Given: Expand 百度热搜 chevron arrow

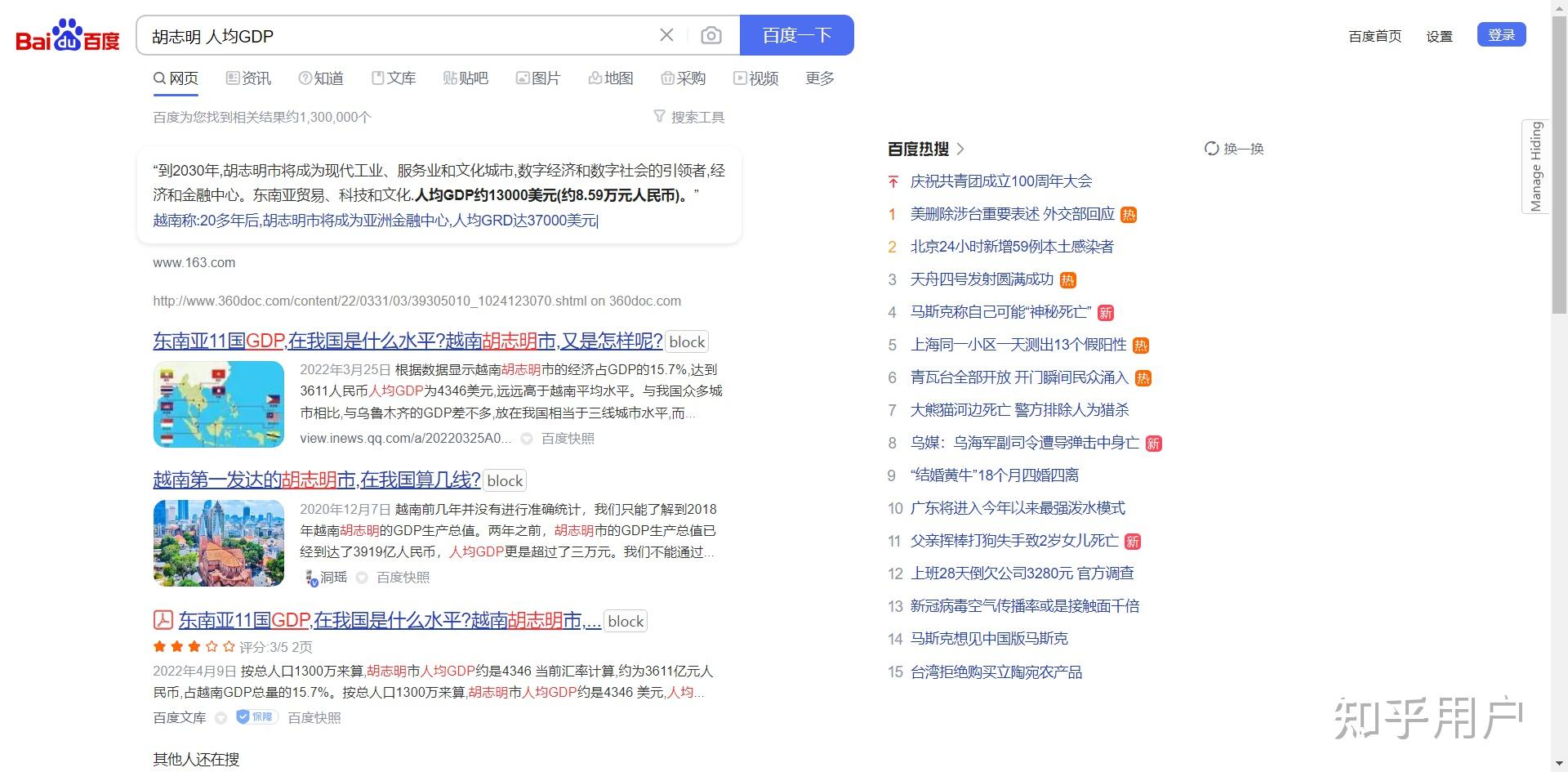Looking at the screenshot, I should tap(960, 149).
